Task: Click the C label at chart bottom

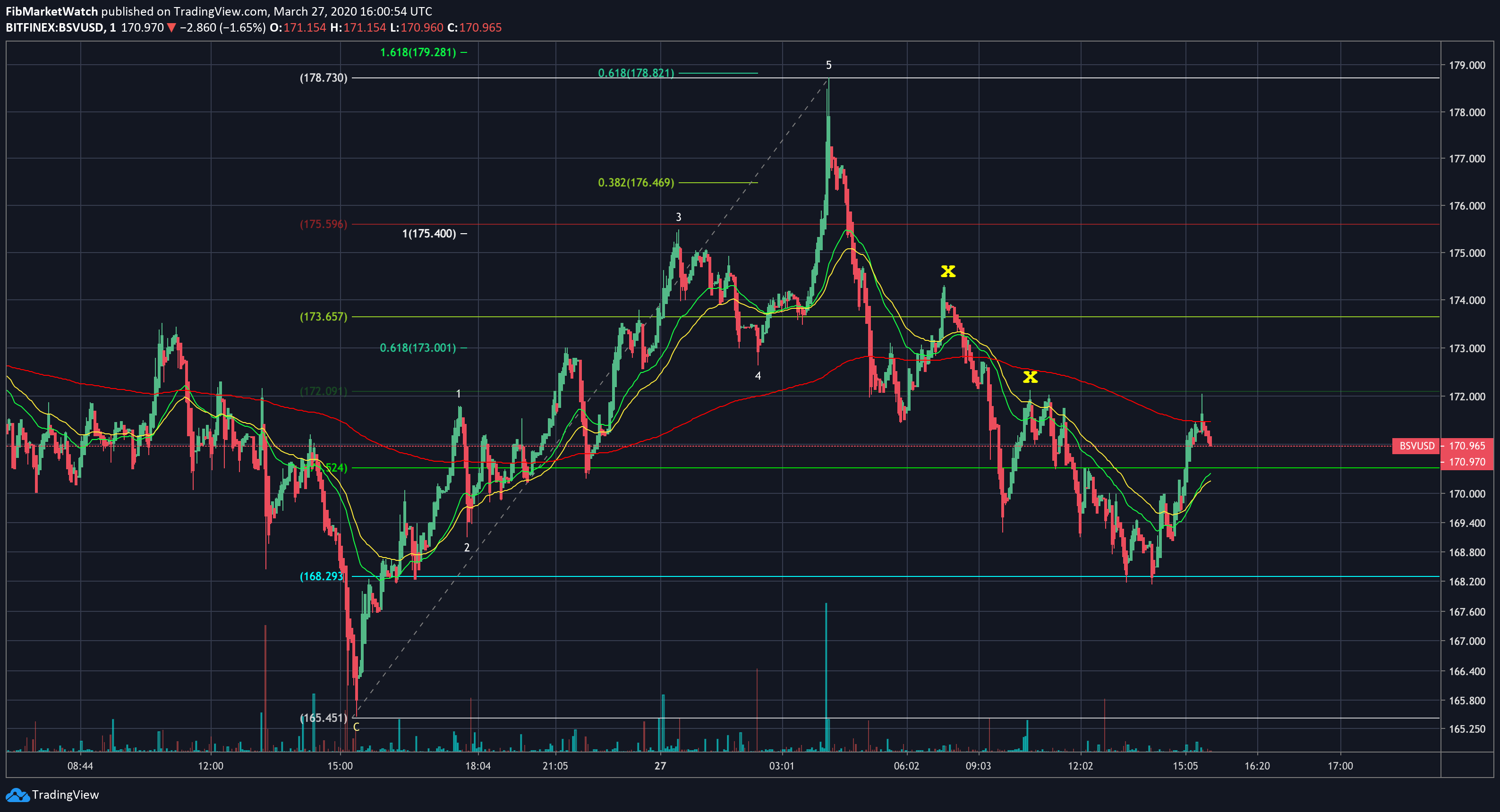Action: point(357,727)
